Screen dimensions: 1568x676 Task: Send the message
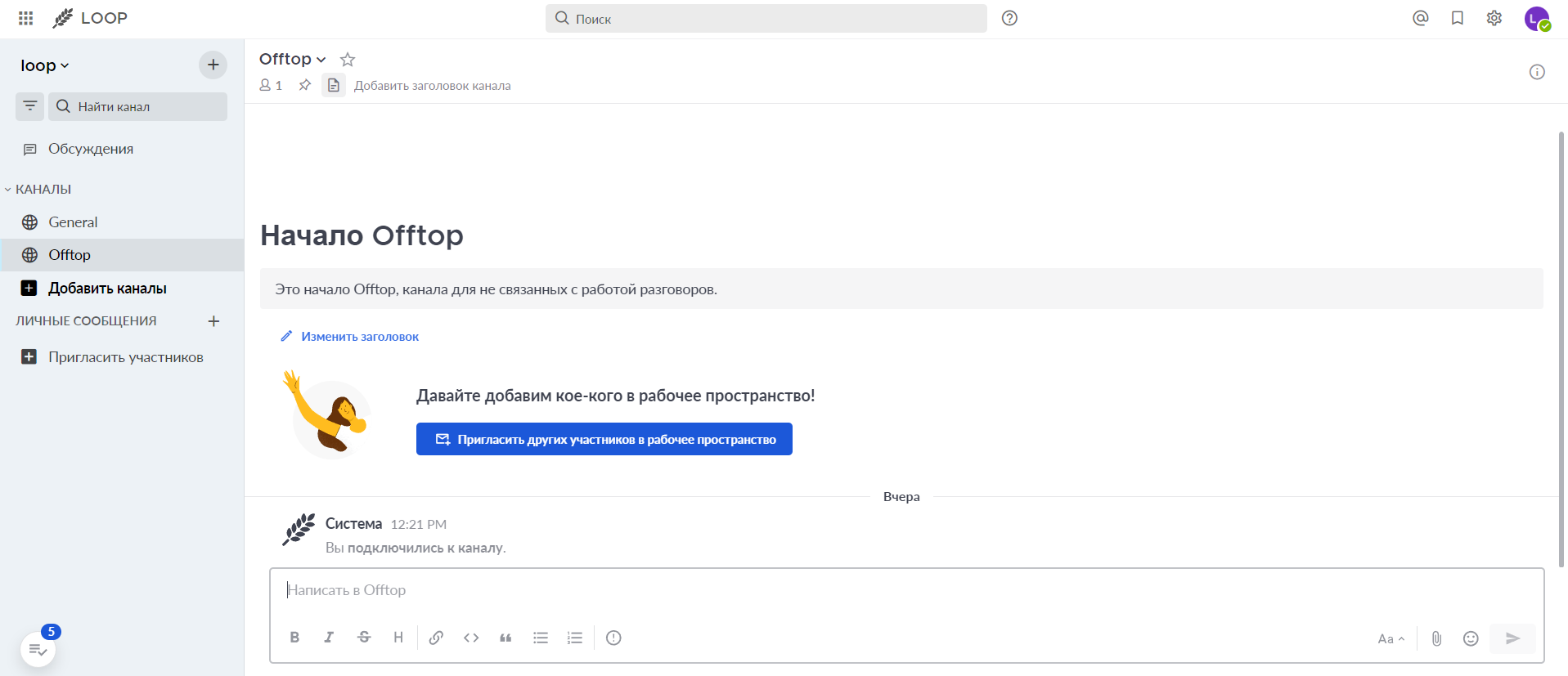click(x=1512, y=638)
